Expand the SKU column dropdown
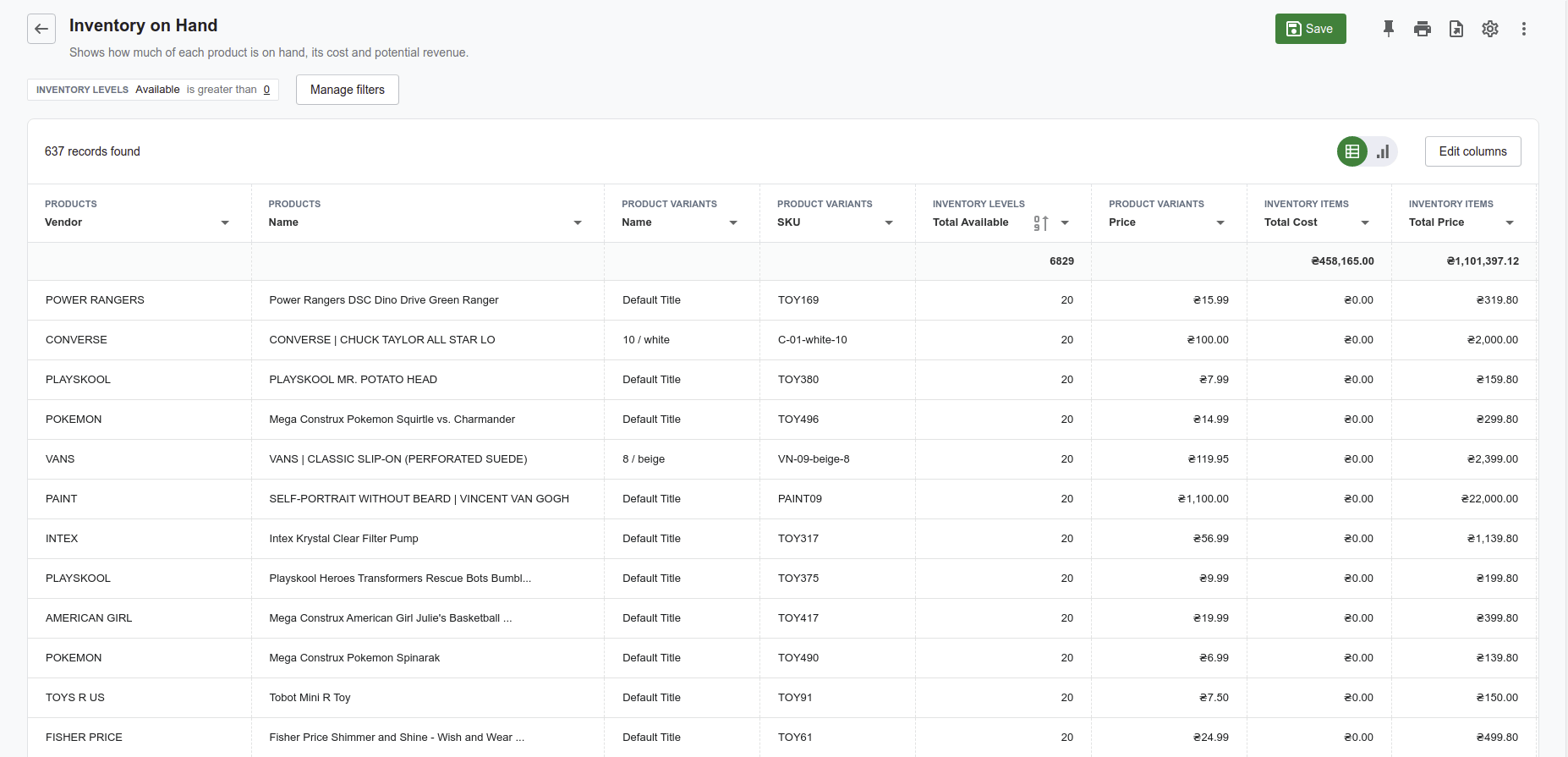 click(889, 222)
